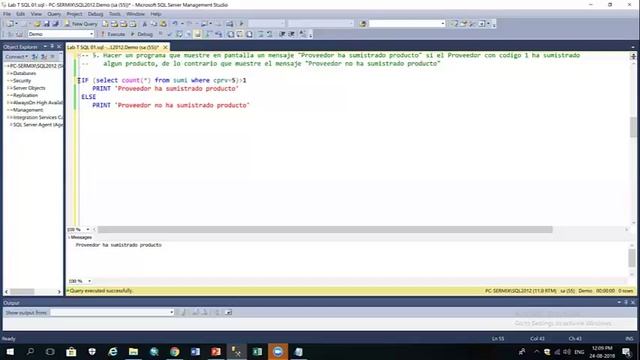Click Change Connection icon beside database box

(x=19, y=34)
